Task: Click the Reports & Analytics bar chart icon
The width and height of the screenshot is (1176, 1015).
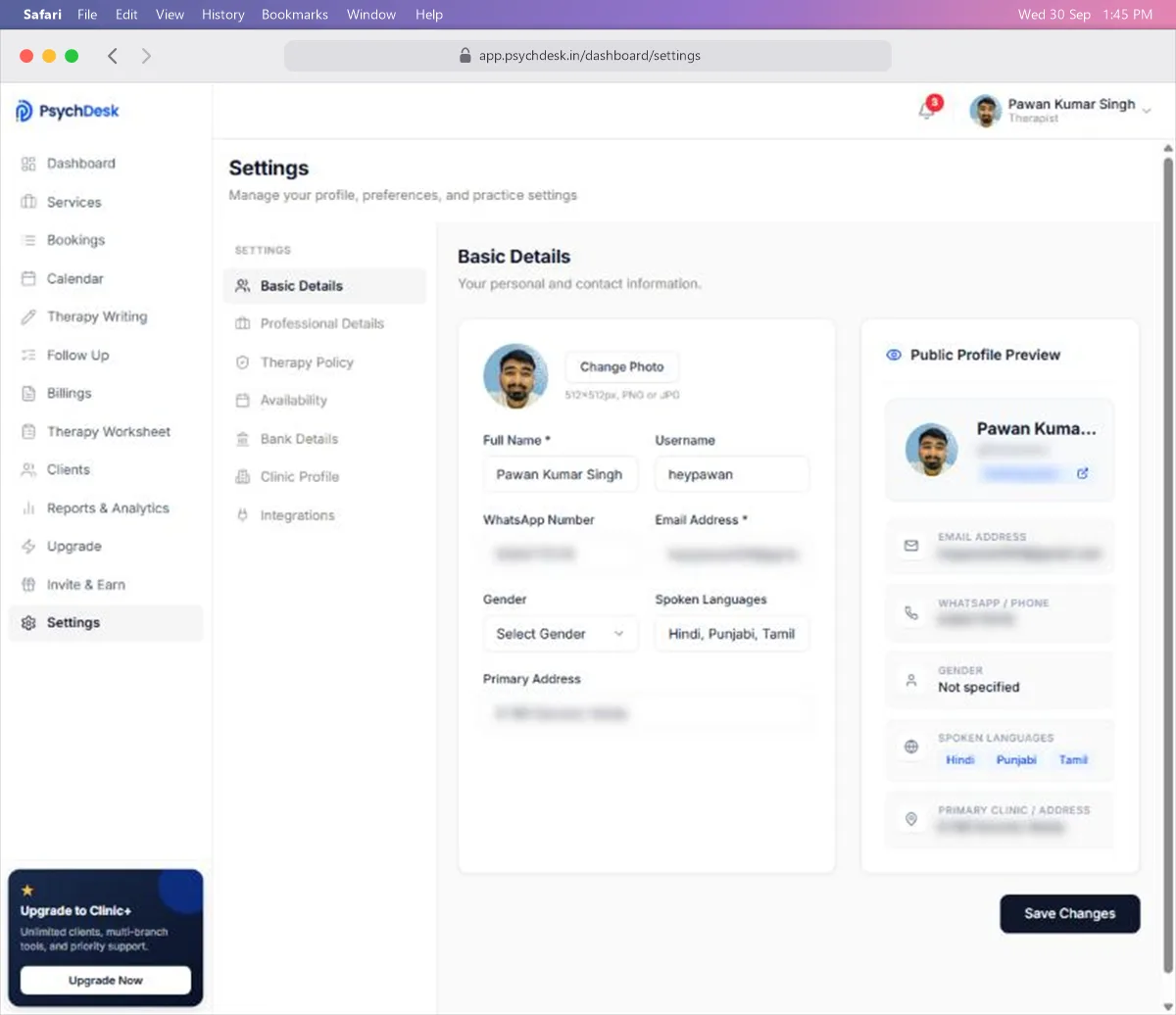Action: pos(28,508)
